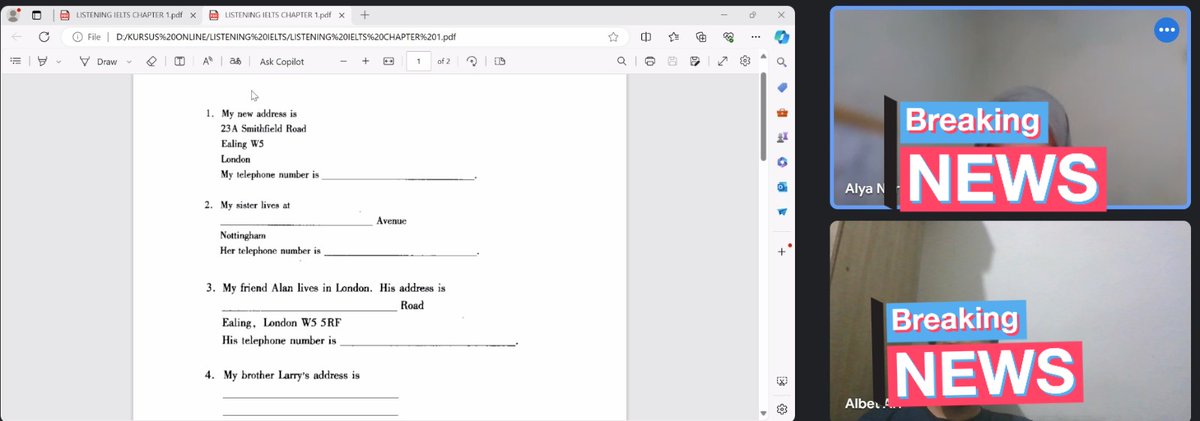Image resolution: width=1200 pixels, height=421 pixels.
Task: Select Alya's video tile
Action: (1009, 107)
